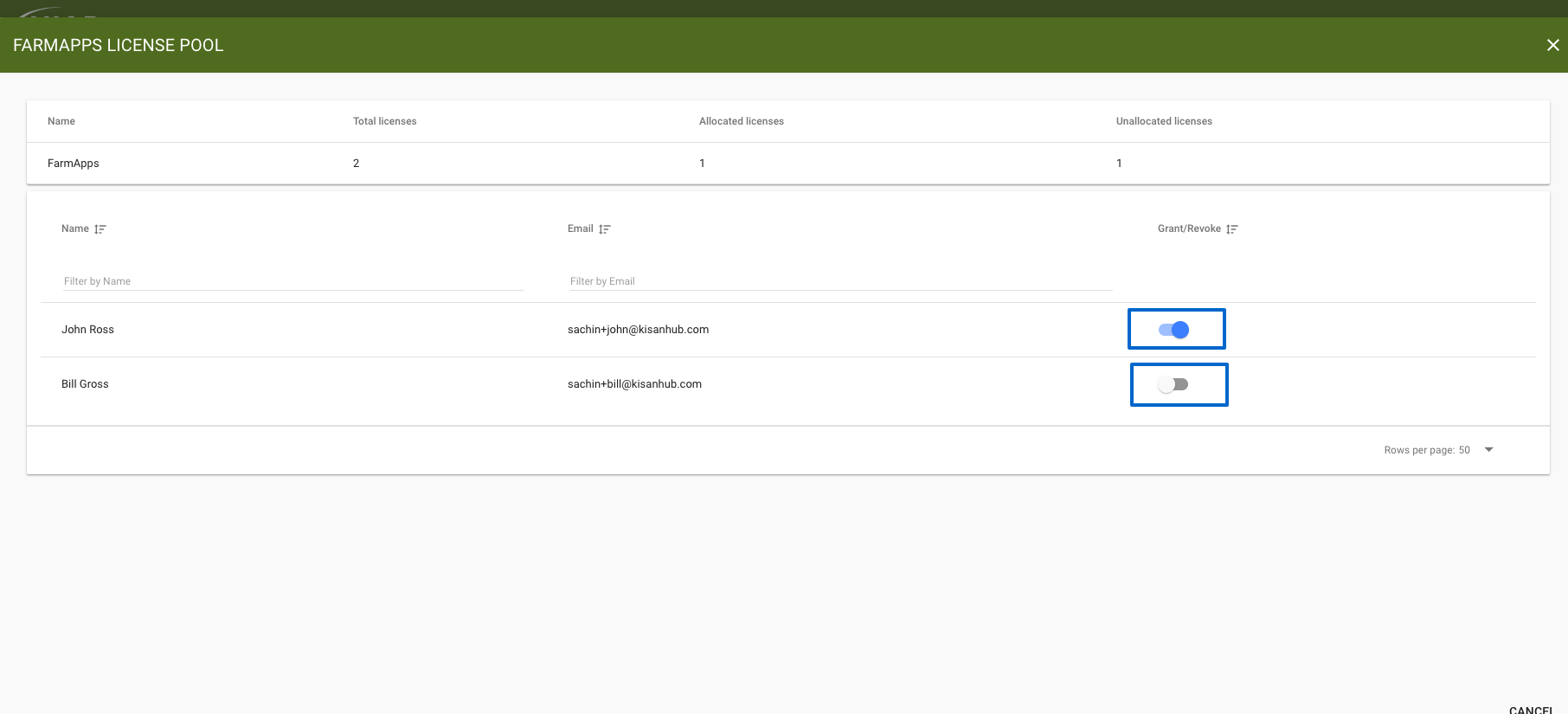Select the FARMAPPS LICENSE POOL title
The width and height of the screenshot is (1568, 714).
tap(119, 45)
